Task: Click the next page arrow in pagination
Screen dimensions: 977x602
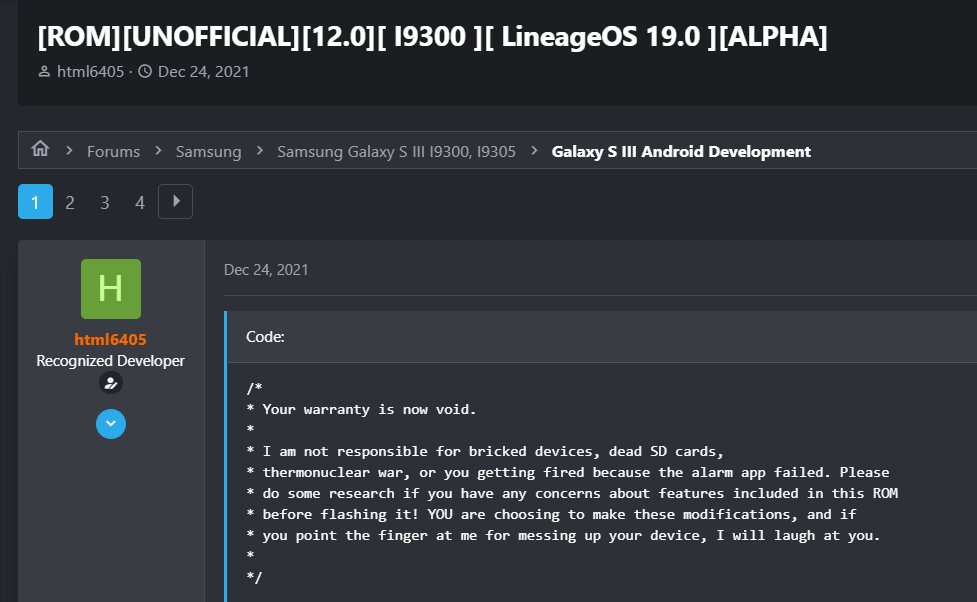Action: point(175,201)
